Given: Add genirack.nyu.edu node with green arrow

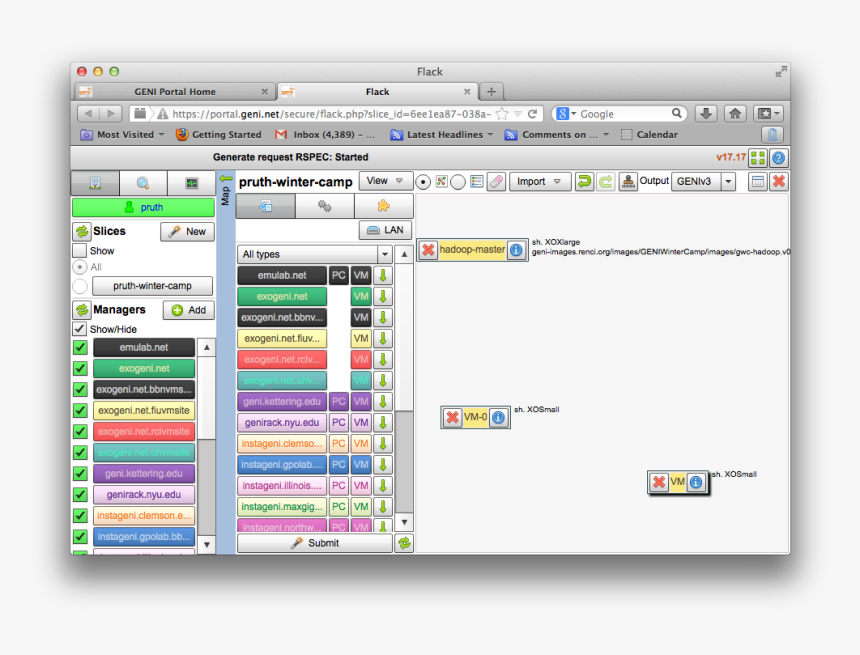Looking at the screenshot, I should point(383,422).
